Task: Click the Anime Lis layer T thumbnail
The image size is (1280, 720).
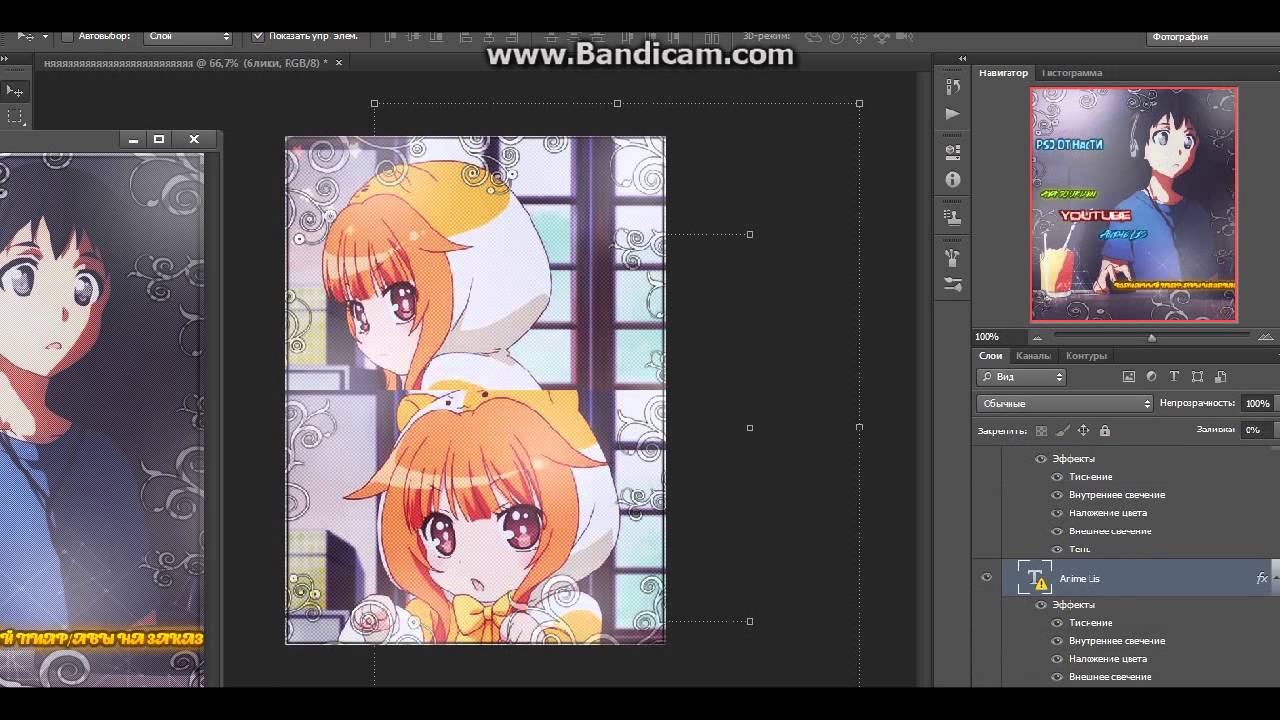Action: click(x=1034, y=578)
